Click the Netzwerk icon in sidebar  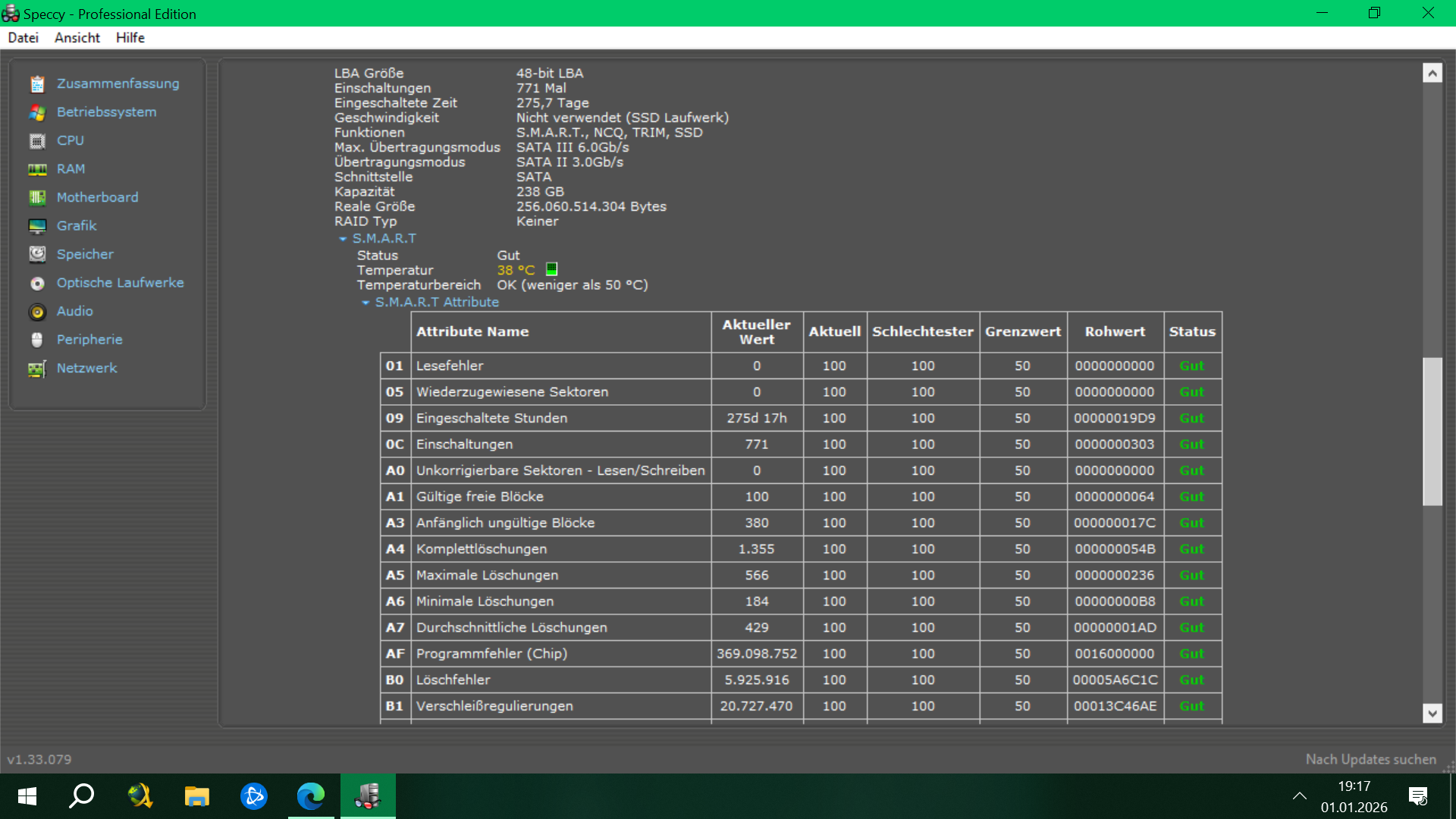click(x=37, y=369)
